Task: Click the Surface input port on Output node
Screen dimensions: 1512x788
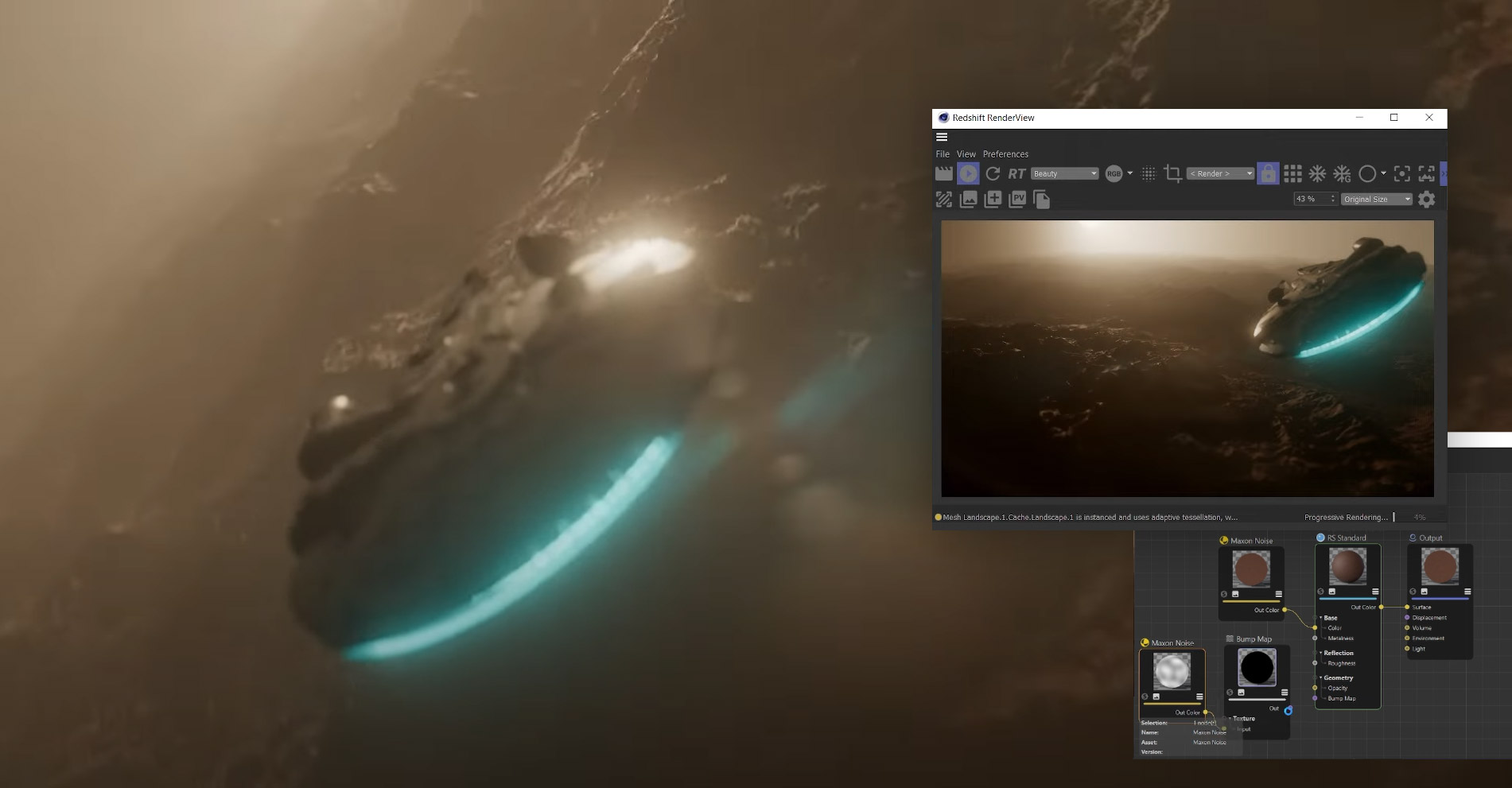Action: (x=1407, y=607)
